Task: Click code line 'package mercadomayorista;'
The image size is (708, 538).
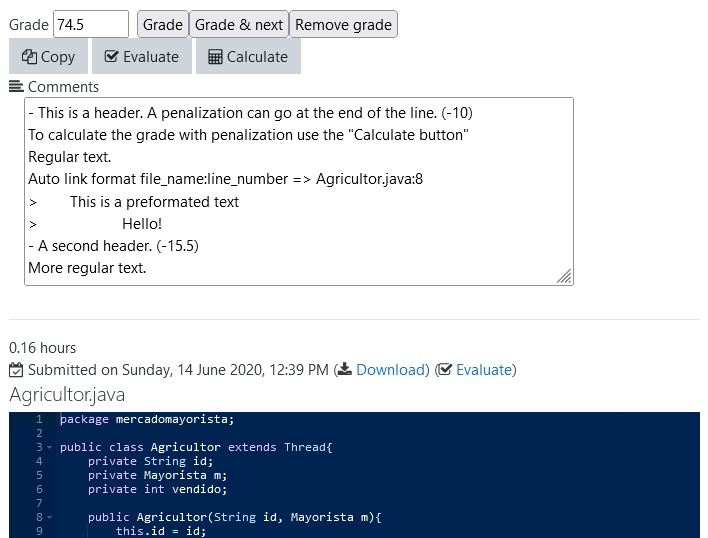Action: pos(147,419)
